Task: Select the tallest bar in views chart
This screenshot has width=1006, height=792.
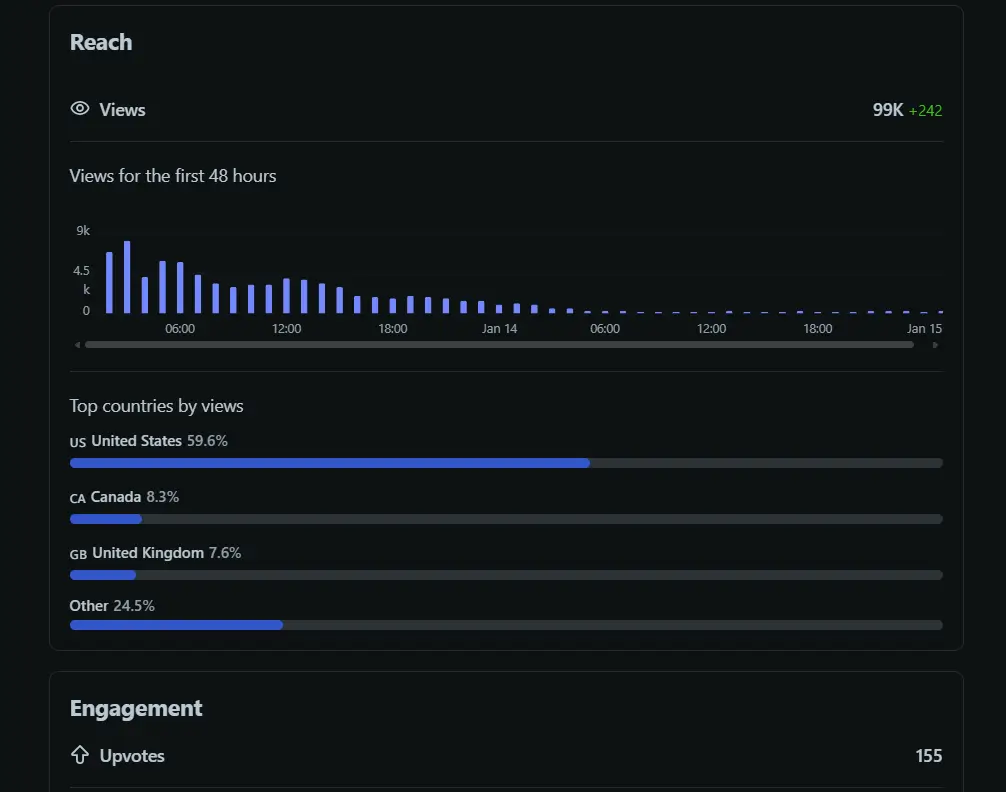Action: 127,277
